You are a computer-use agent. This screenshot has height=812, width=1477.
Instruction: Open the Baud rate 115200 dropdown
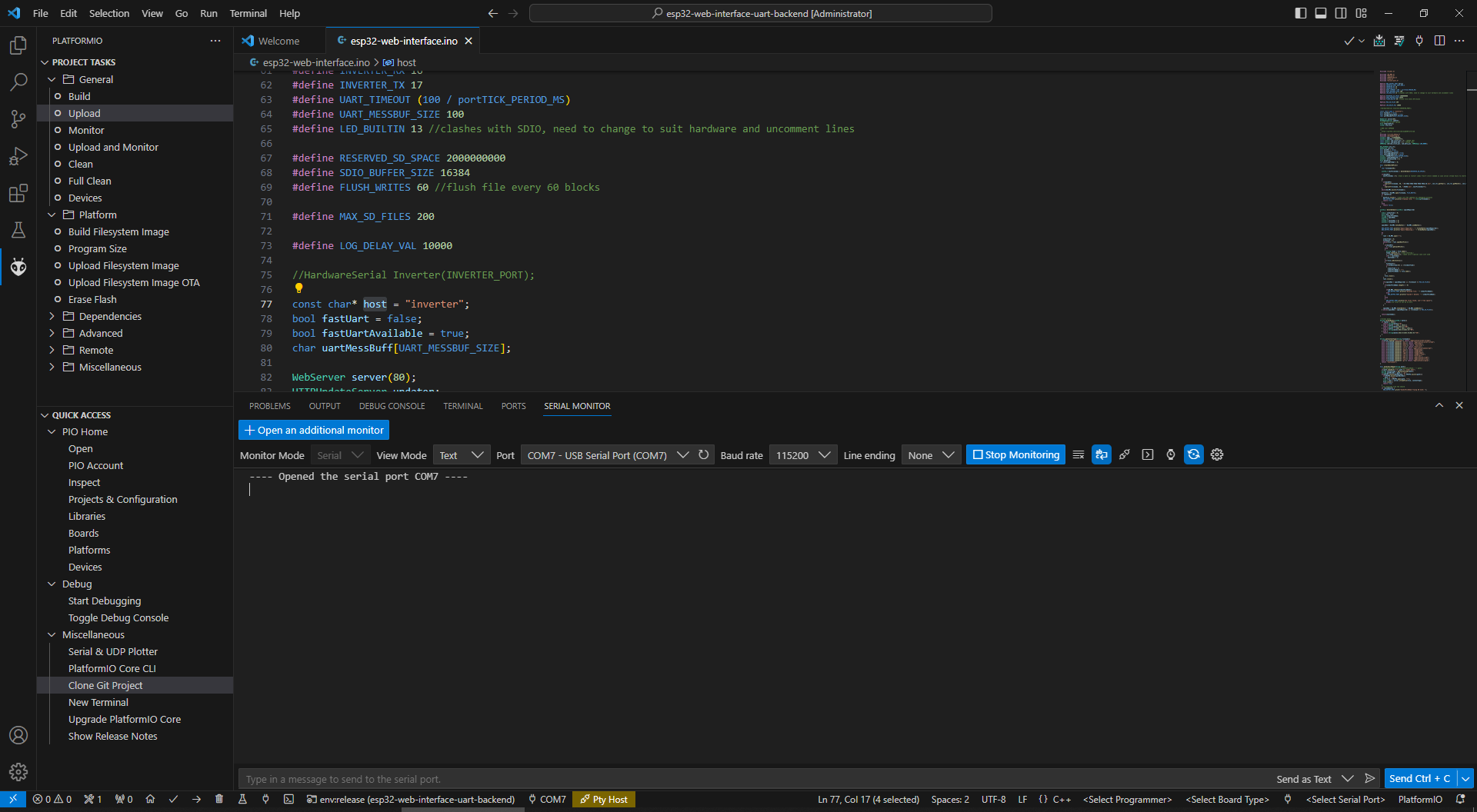pyautogui.click(x=802, y=455)
